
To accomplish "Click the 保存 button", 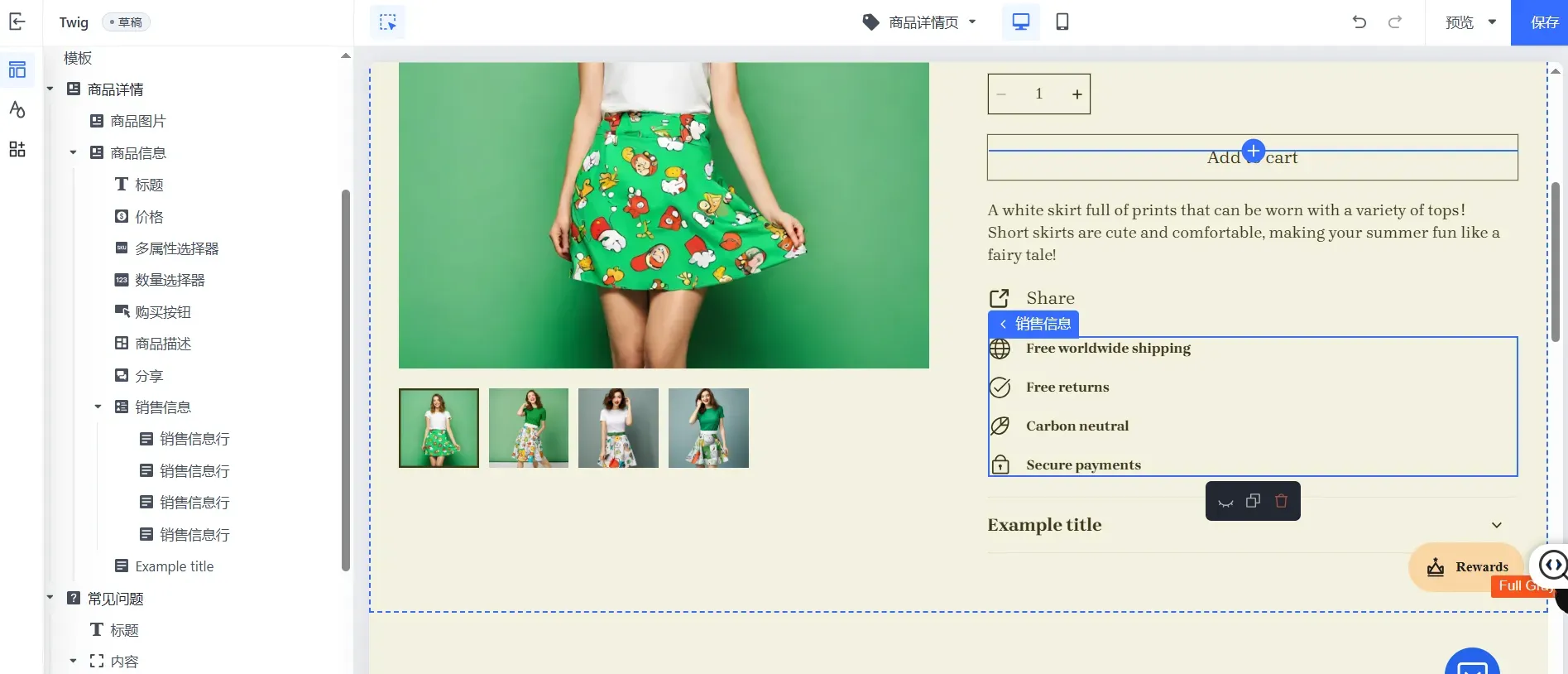I will 1543,22.
